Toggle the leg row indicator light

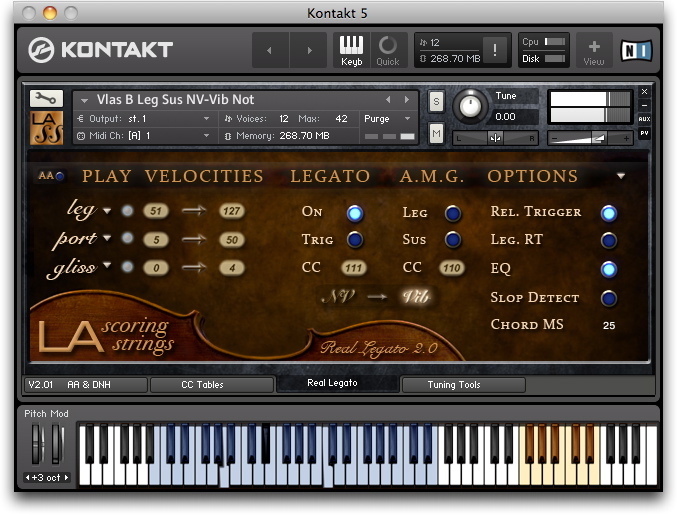point(127,211)
